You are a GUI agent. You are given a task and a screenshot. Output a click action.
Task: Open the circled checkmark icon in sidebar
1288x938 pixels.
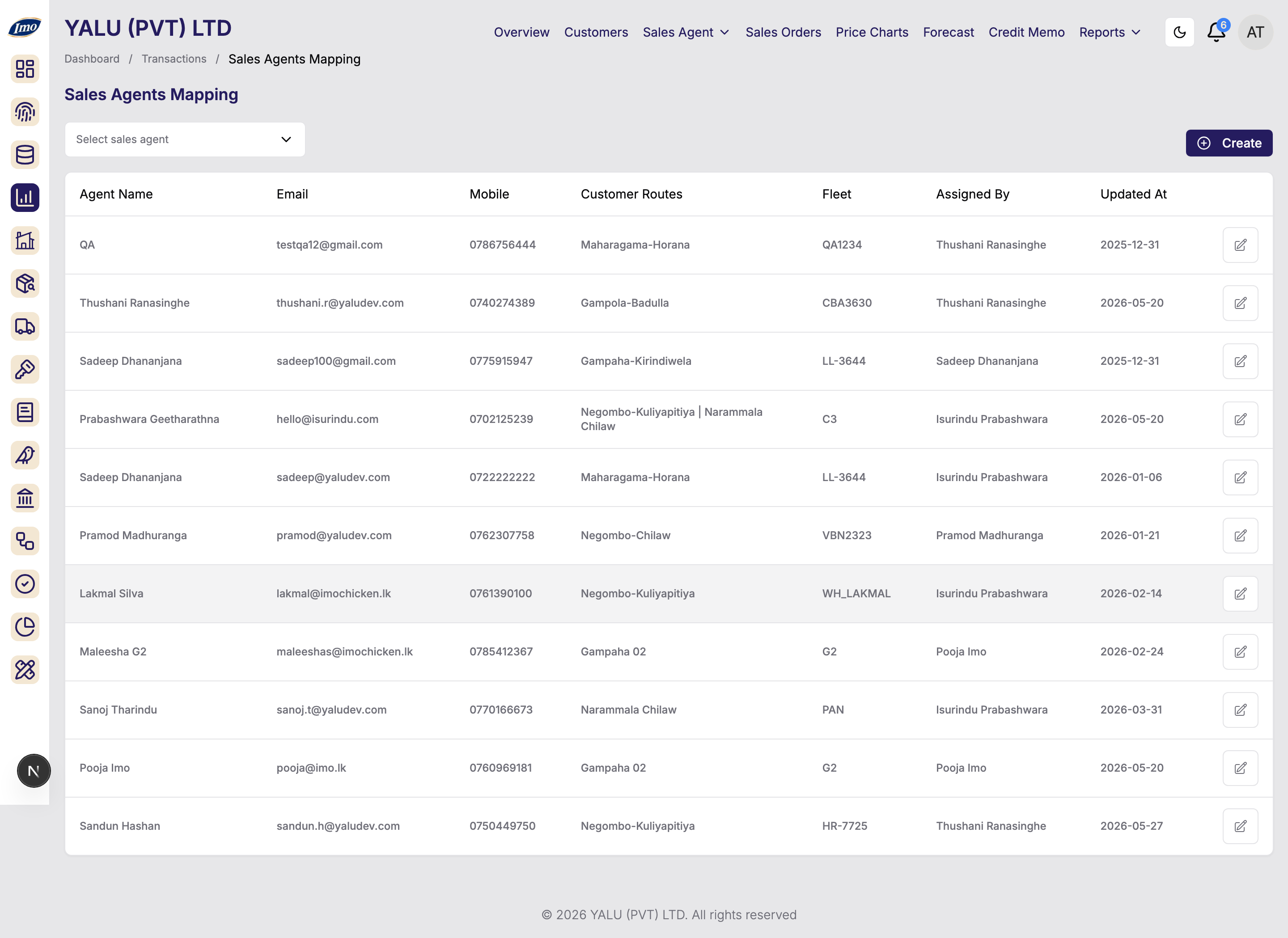tap(25, 584)
